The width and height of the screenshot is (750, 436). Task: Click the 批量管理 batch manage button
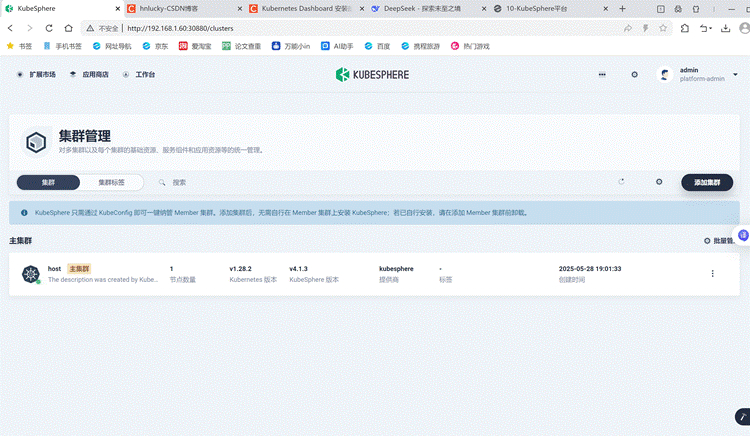pos(719,241)
